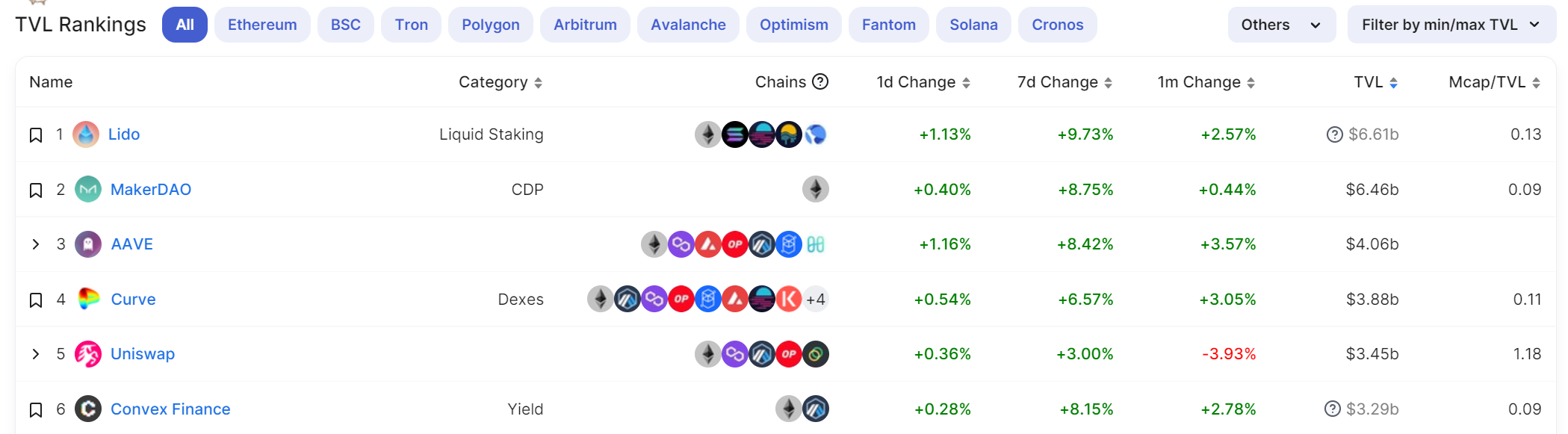Click the +4 more chains badge for Curve
Image resolution: width=1568 pixels, height=434 pixels.
tap(816, 300)
